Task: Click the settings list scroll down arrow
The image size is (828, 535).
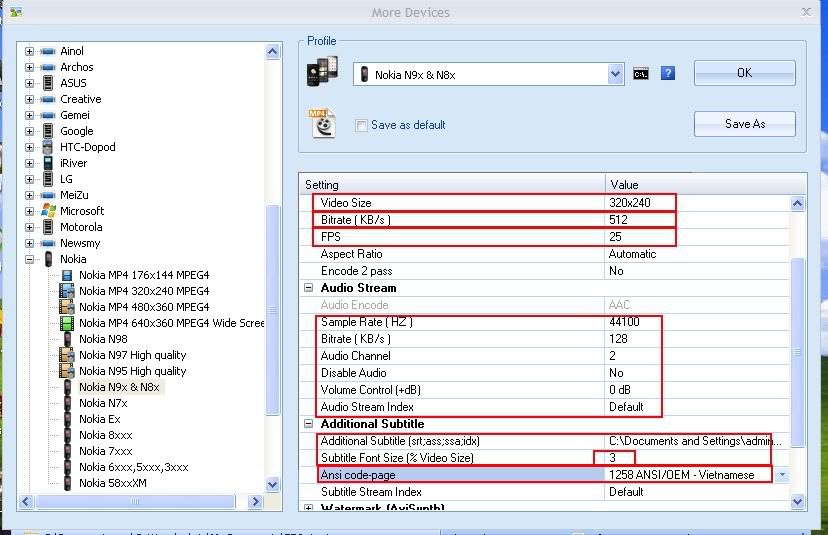Action: click(797, 501)
